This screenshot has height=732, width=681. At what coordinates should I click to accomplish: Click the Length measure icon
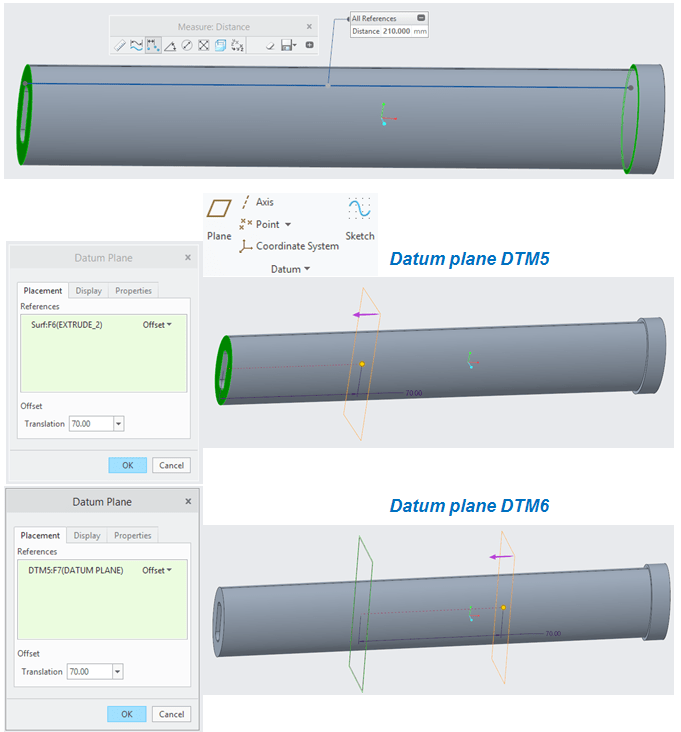136,45
